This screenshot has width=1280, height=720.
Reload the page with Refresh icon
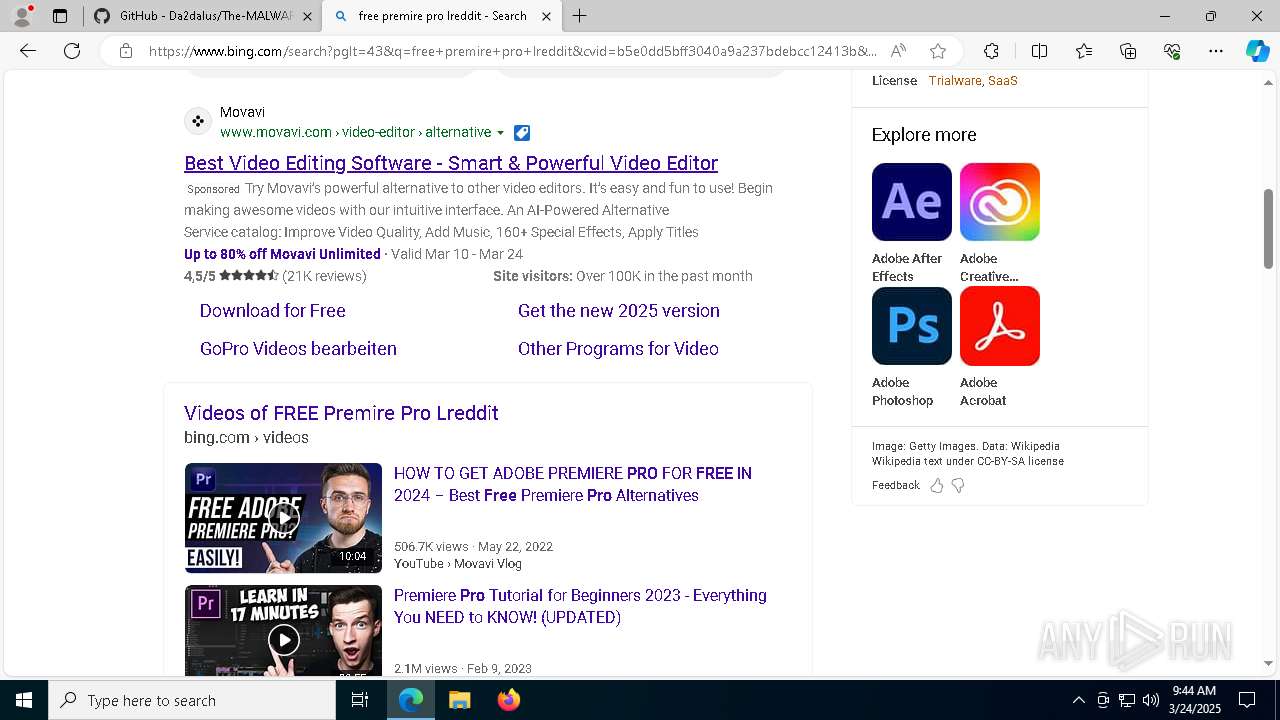tap(72, 51)
